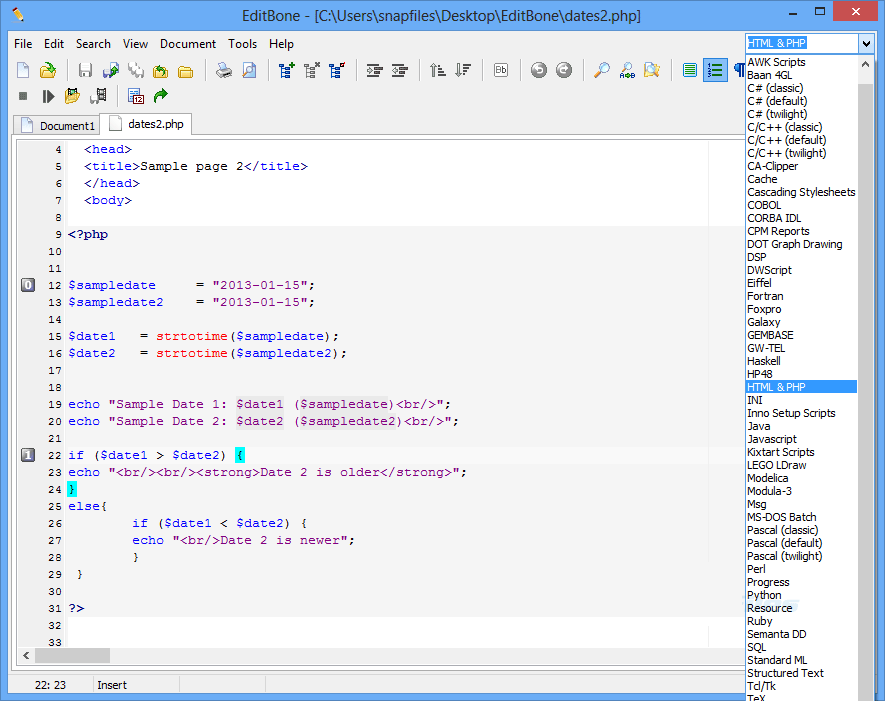Image resolution: width=885 pixels, height=701 pixels.
Task: Click the Print icon in toolbar
Action: 225,70
